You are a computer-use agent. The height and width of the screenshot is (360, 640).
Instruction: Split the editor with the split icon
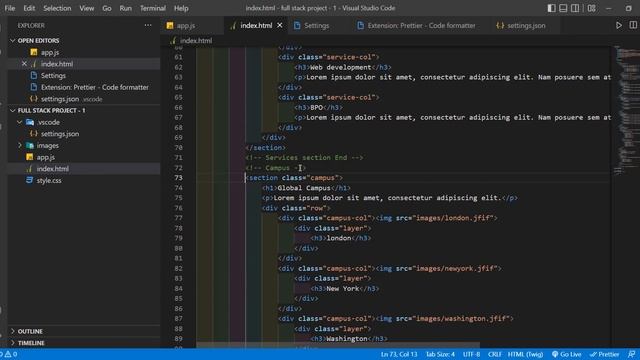click(x=633, y=25)
